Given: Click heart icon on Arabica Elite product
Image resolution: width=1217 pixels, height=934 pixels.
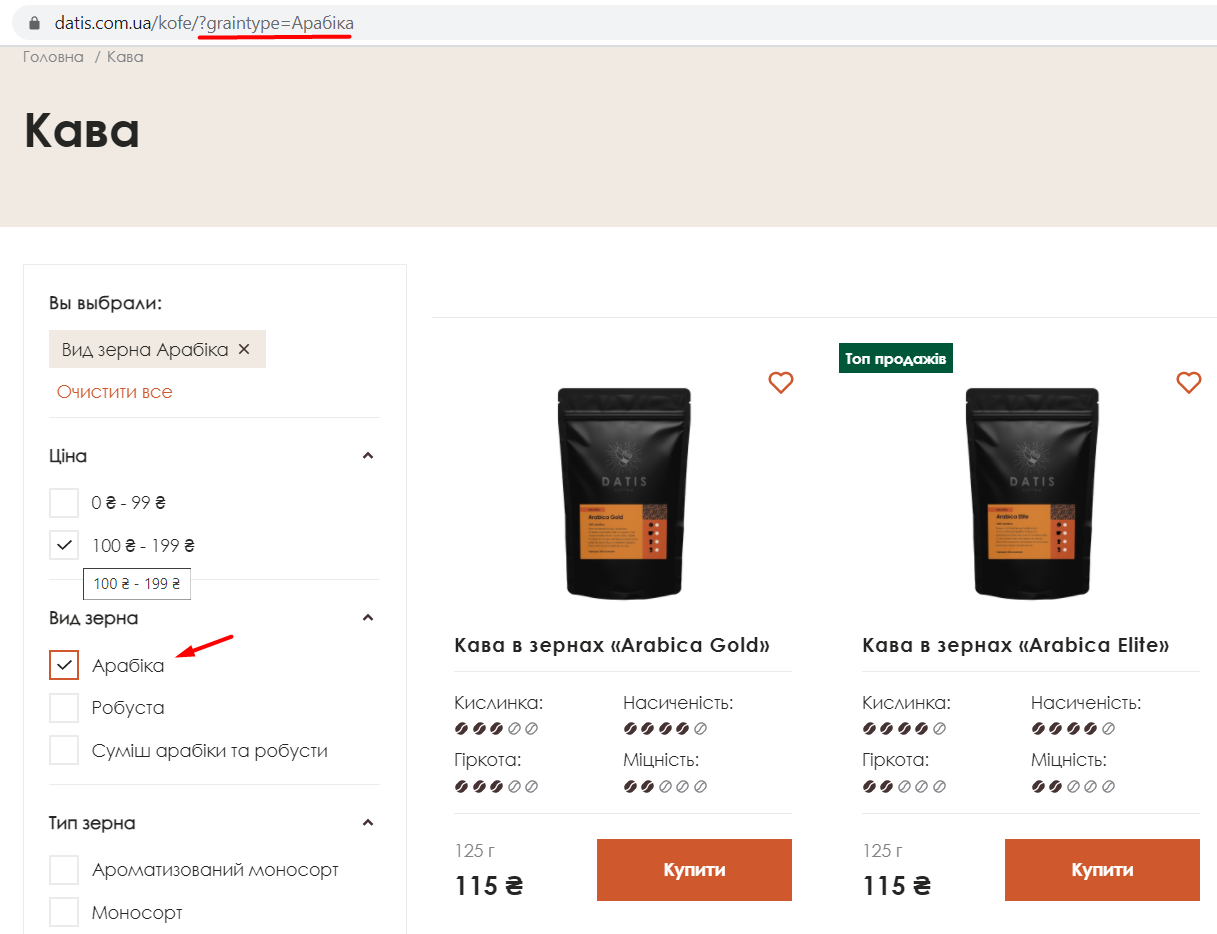Looking at the screenshot, I should tap(1188, 382).
